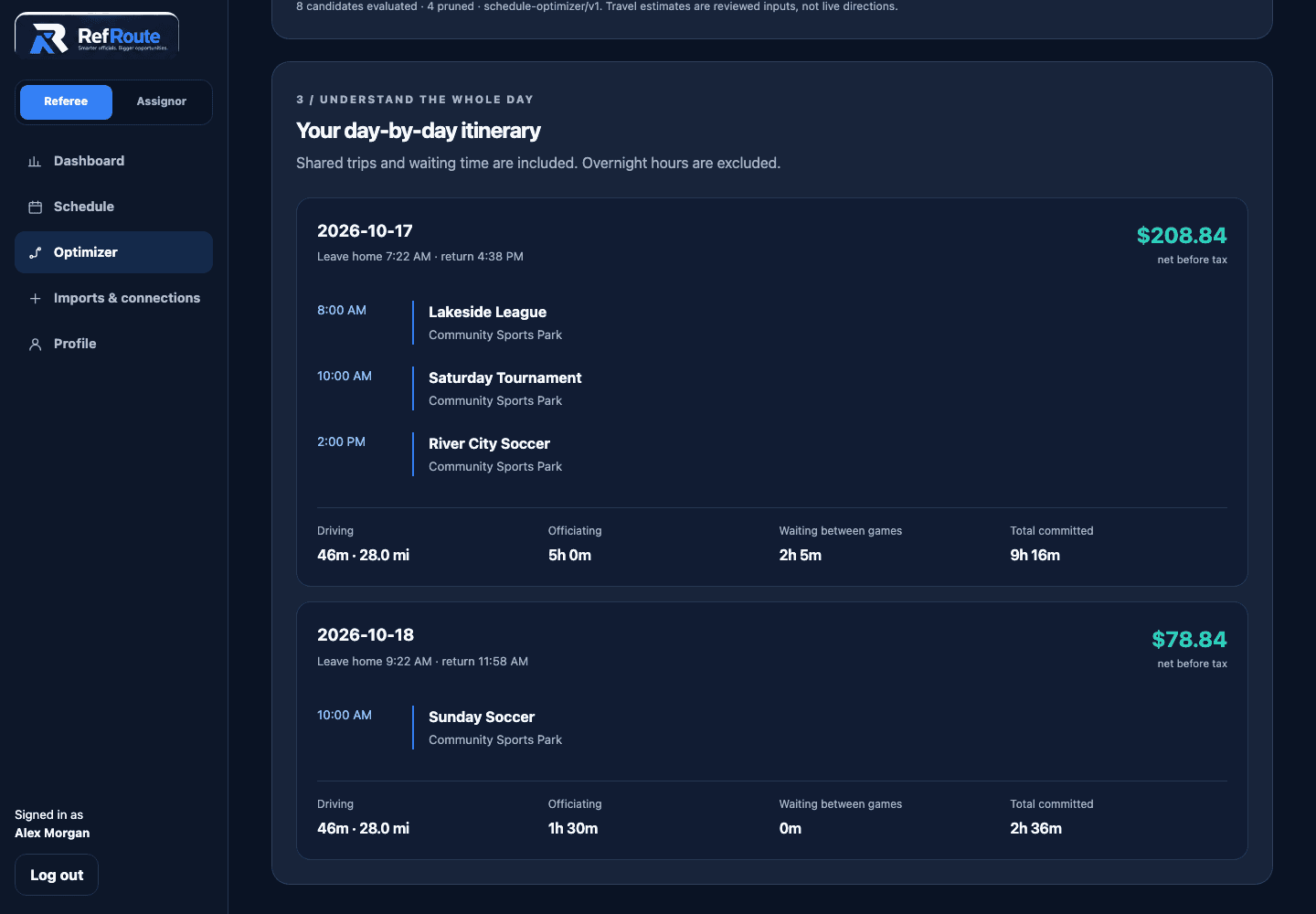Select the 2026-10-18 date heading
1316x914 pixels.
366,635
